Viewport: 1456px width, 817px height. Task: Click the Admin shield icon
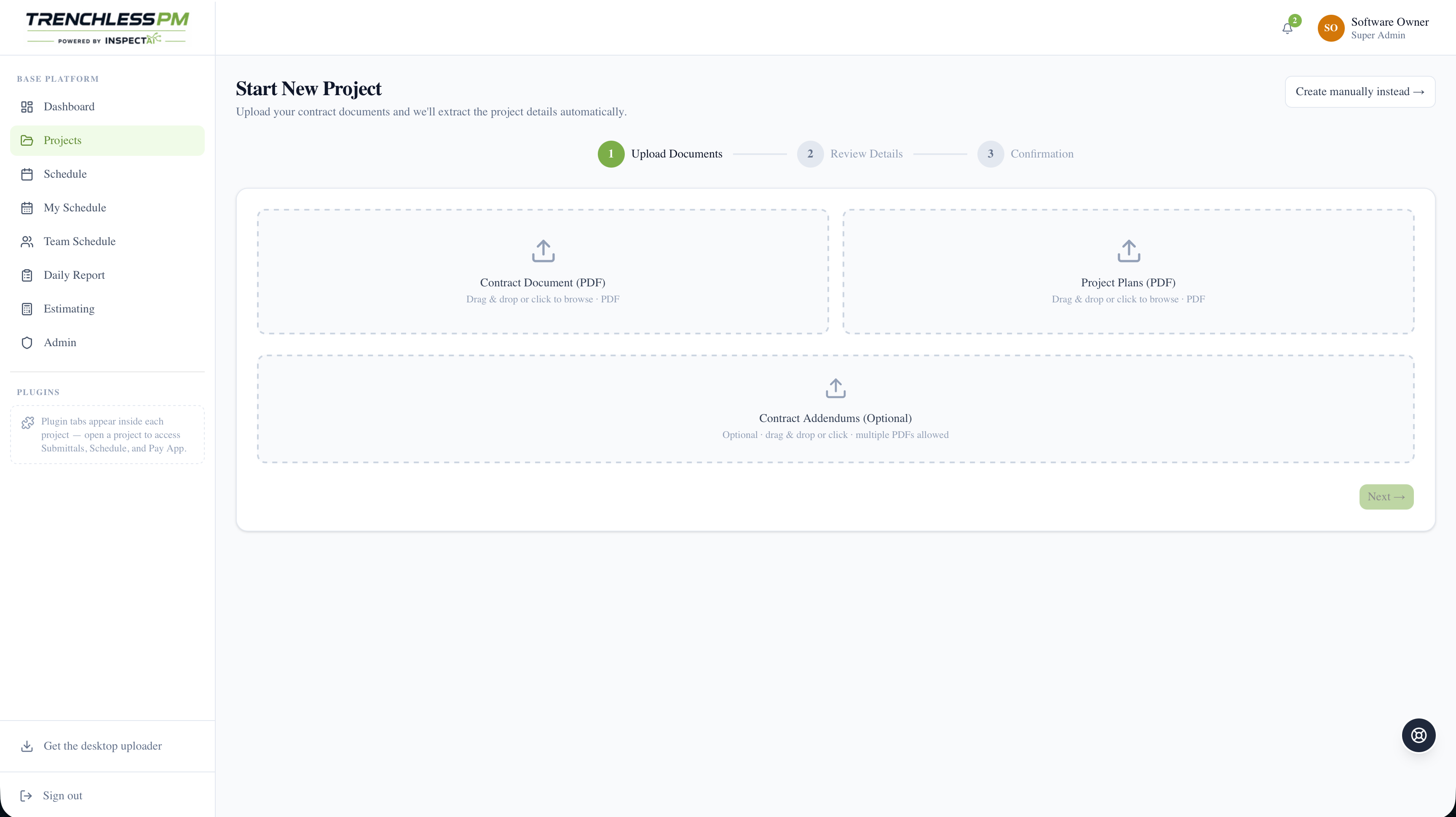(27, 342)
